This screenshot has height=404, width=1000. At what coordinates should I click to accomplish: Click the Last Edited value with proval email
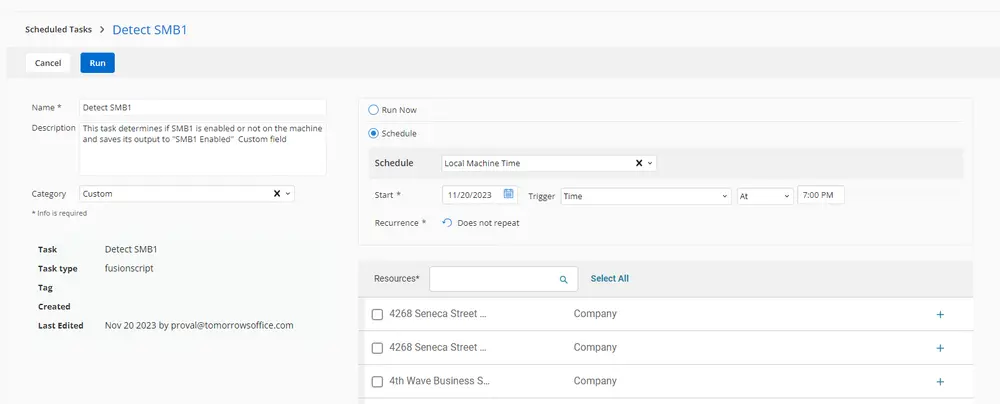coord(199,325)
